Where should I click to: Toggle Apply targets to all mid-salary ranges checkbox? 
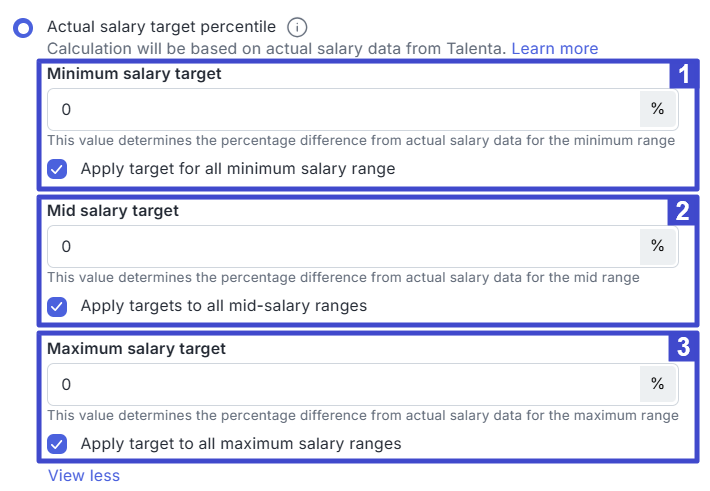coord(58,306)
